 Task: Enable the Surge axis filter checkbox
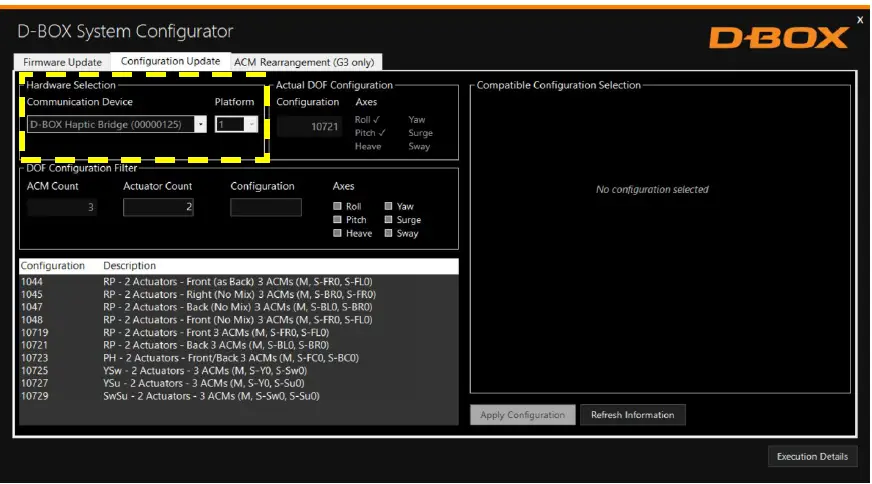pyautogui.click(x=388, y=219)
